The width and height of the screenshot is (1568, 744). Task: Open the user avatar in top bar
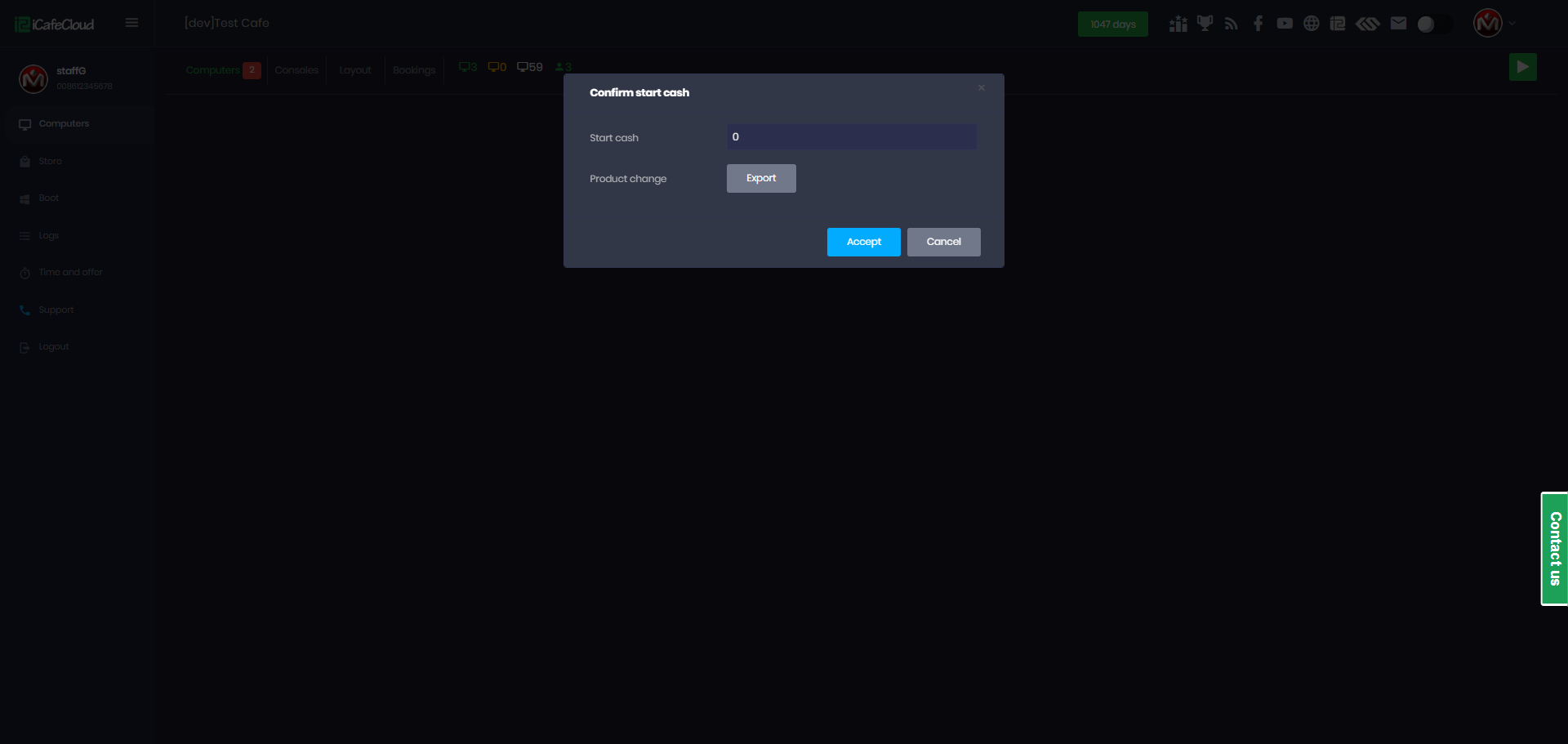(x=1488, y=23)
